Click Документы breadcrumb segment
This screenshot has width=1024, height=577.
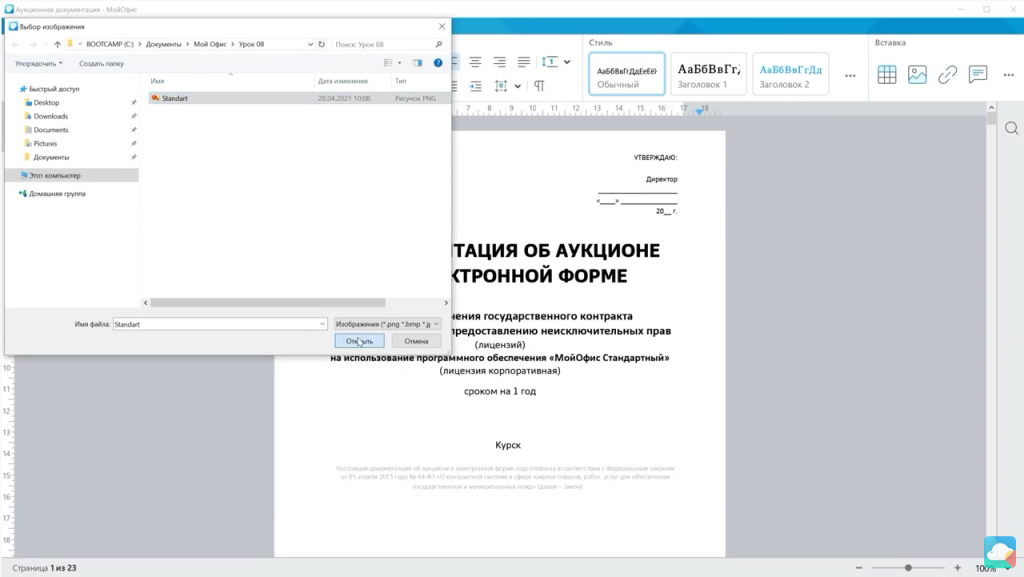coord(163,44)
